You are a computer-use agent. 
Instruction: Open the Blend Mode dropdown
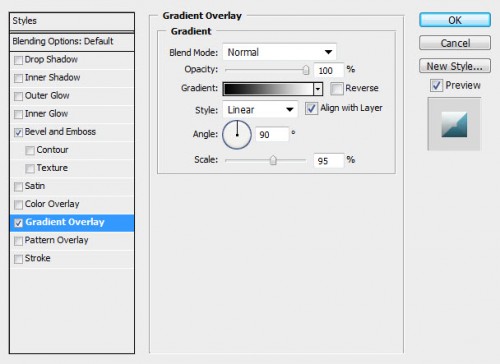point(279,52)
